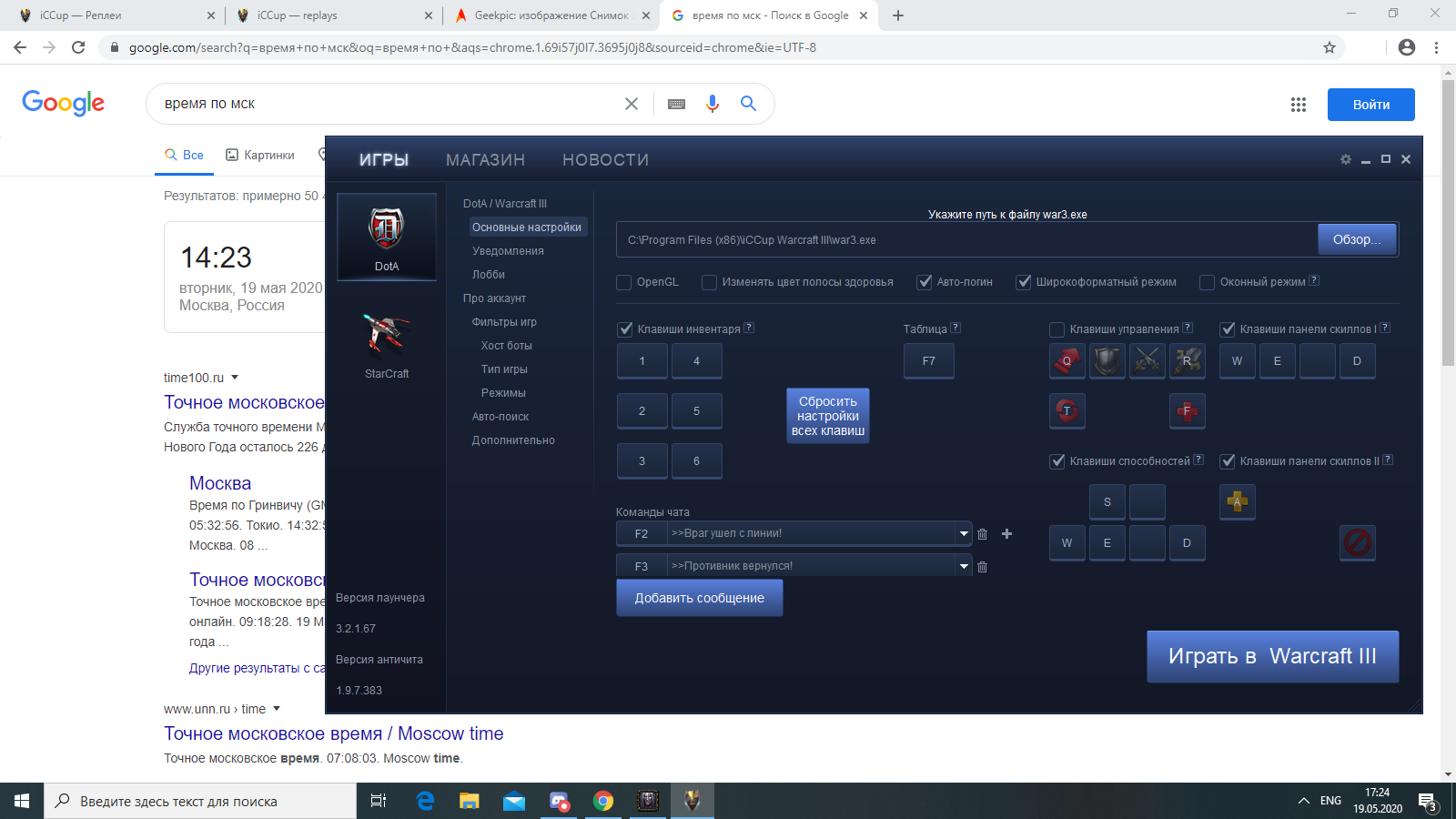Open Google on-screen keyboard icon

pyautogui.click(x=676, y=104)
